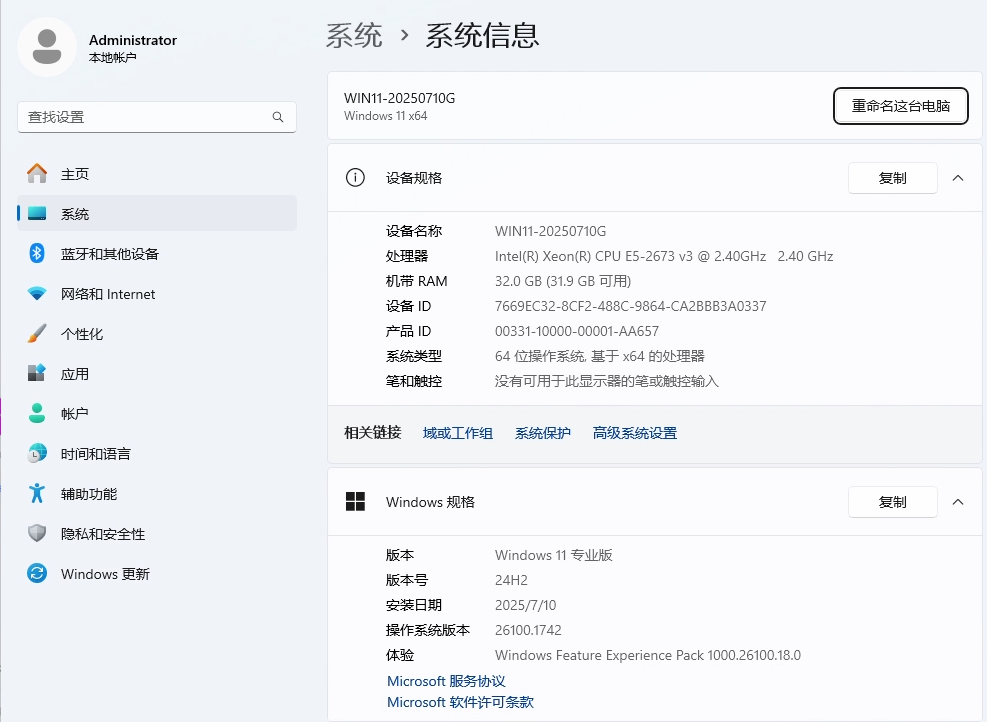Open 时间和语言 settings page

point(157,453)
